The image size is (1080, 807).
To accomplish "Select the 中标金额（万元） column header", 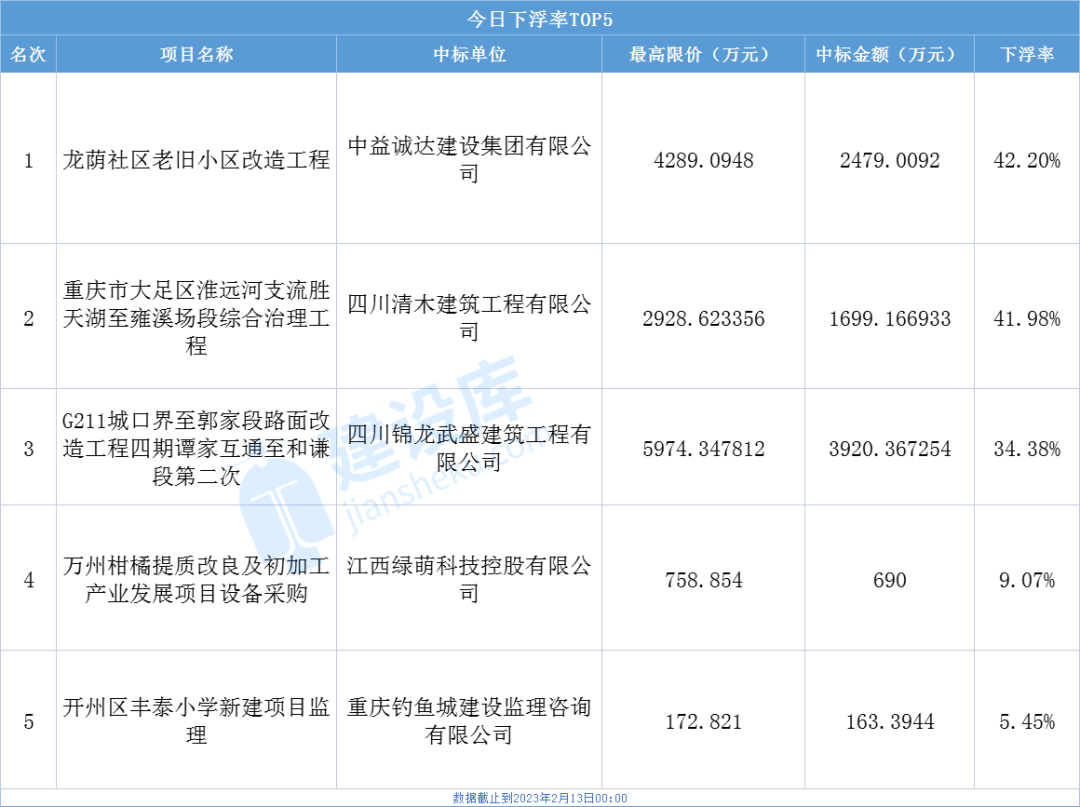I will [889, 55].
